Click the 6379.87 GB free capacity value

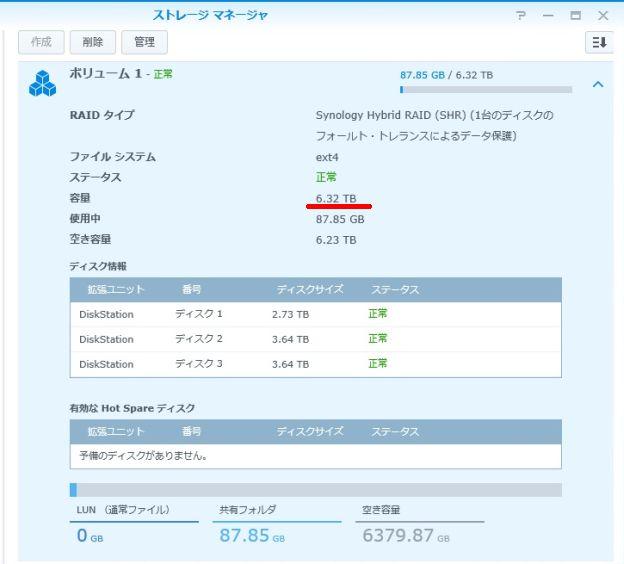[406, 536]
